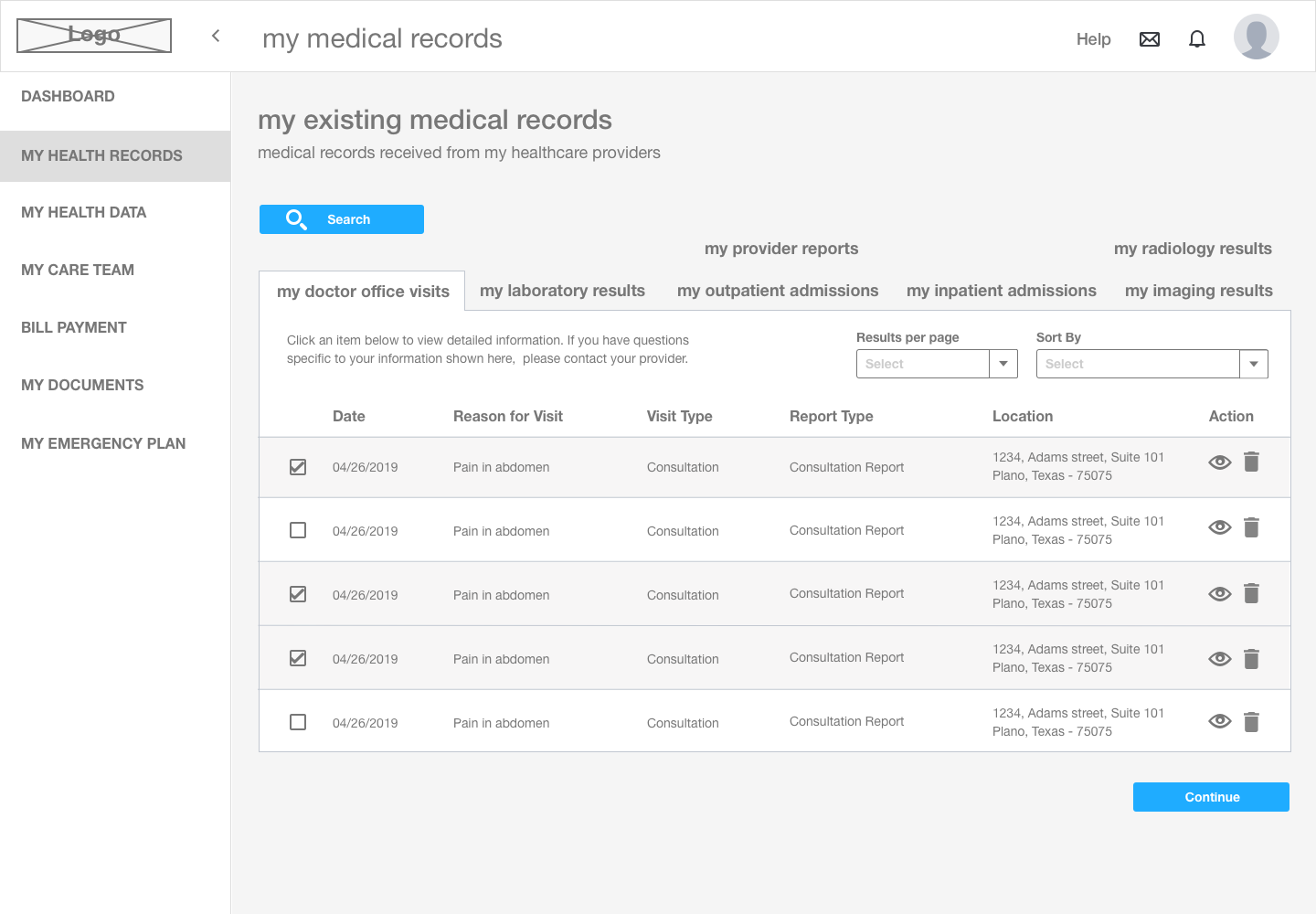1316x914 pixels.
Task: Click the Logo in the top left
Action: (93, 35)
